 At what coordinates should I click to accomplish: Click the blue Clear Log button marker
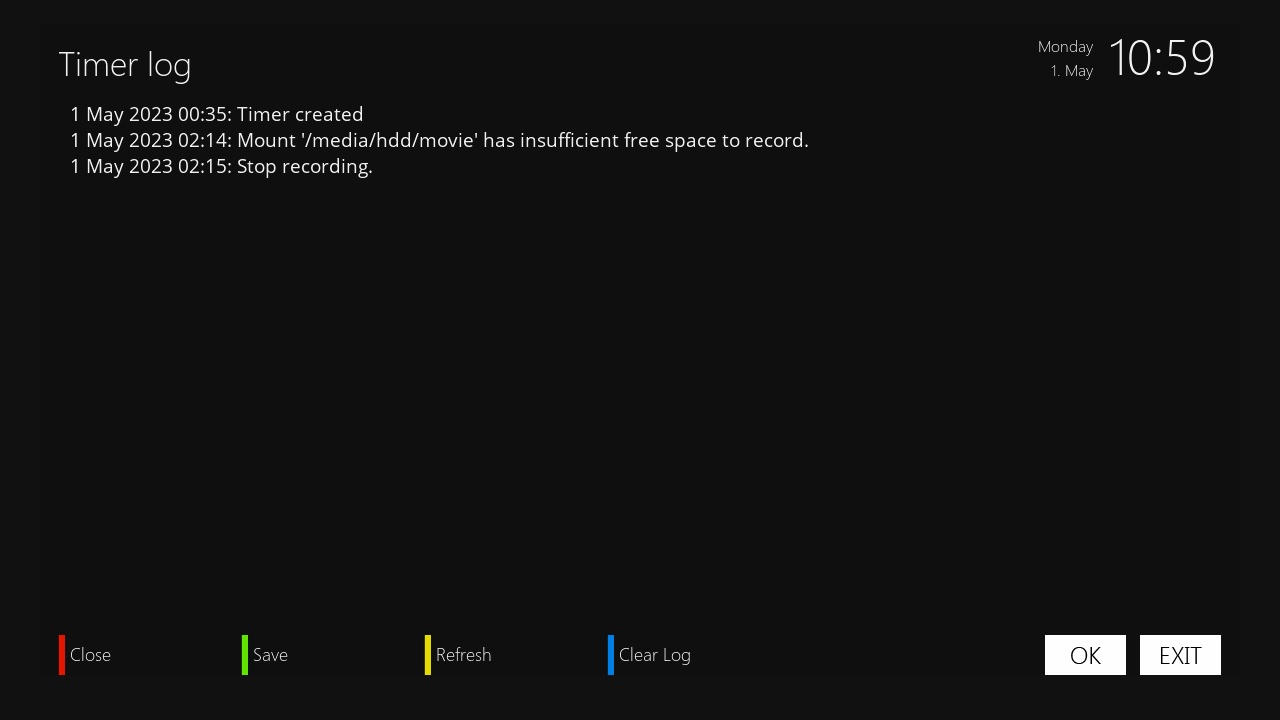(611, 655)
